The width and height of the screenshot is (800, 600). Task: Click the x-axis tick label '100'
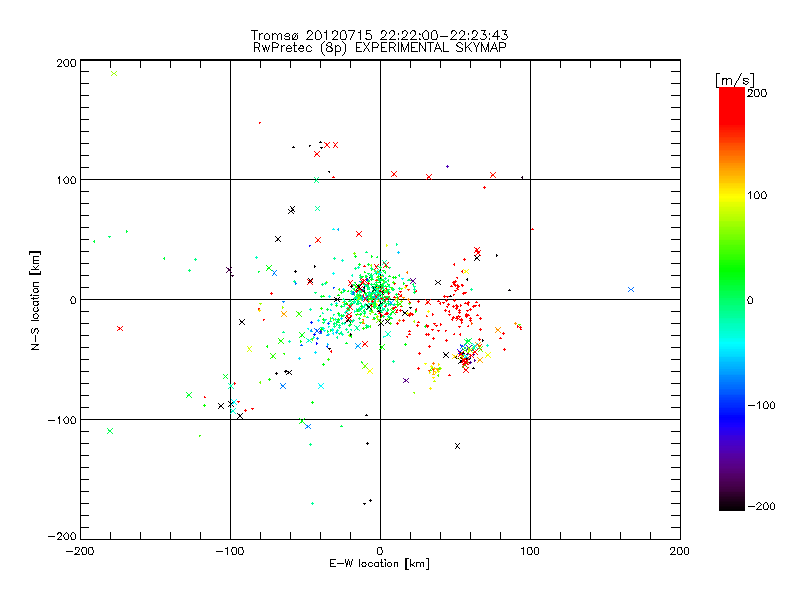[x=530, y=551]
